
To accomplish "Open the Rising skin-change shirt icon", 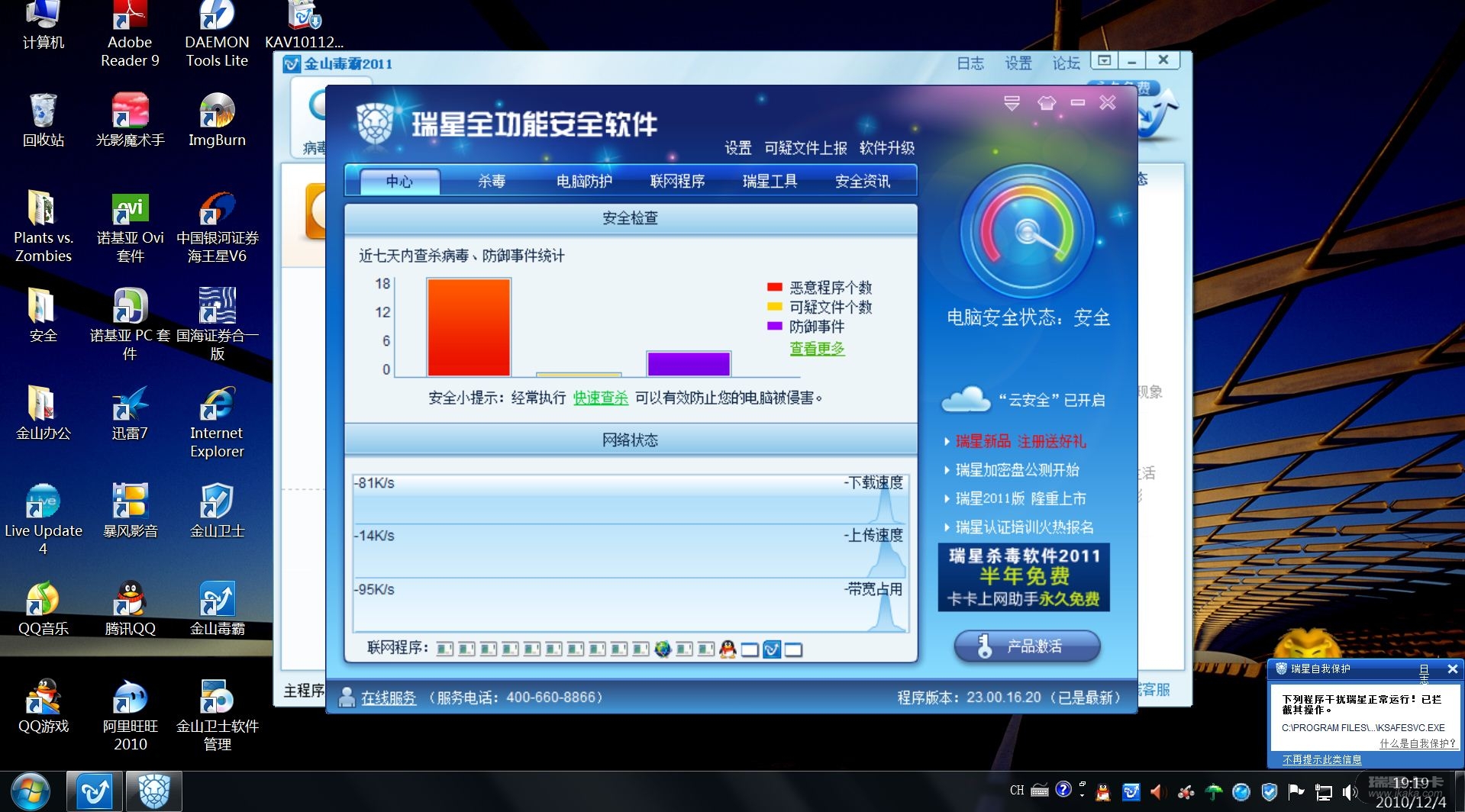I will [x=1047, y=103].
